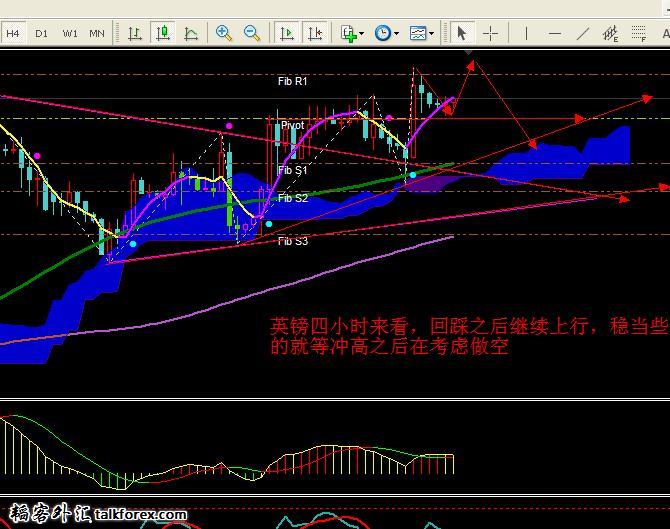Toggle candlestick chart mode
Screen dimensions: 670x529
click(162, 33)
